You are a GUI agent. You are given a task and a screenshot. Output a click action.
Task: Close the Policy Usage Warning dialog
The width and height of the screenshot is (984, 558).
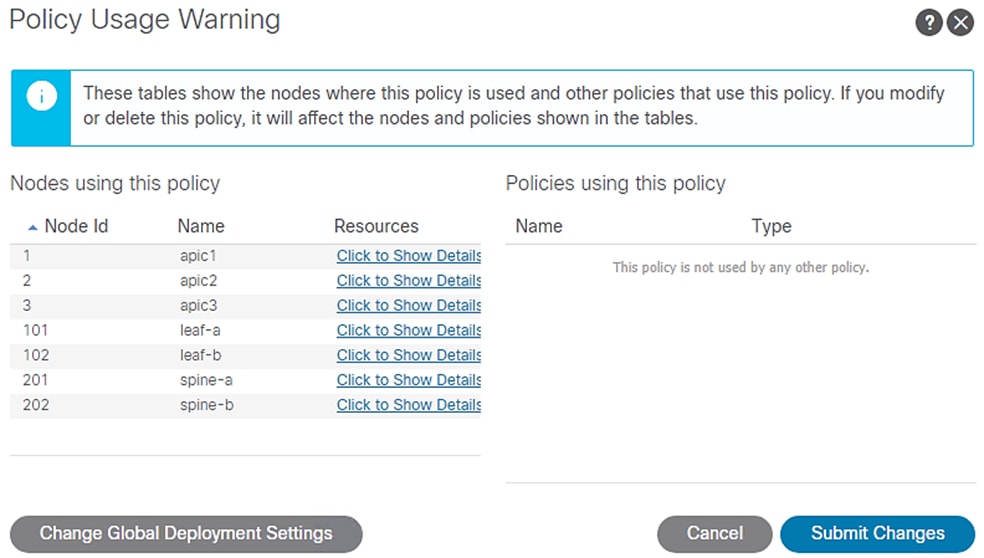tap(960, 23)
